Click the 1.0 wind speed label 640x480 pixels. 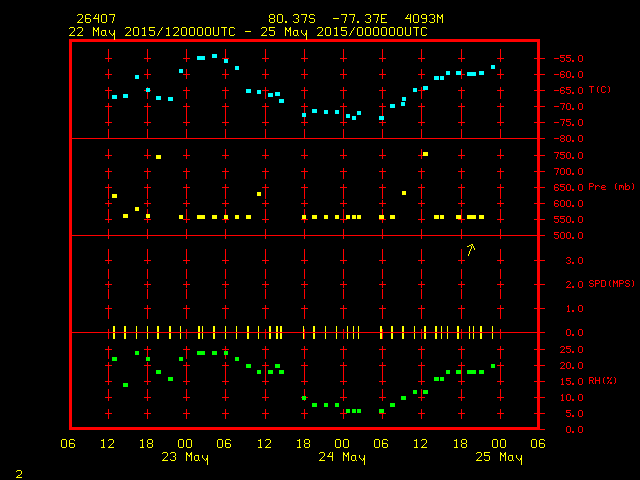tap(575, 309)
